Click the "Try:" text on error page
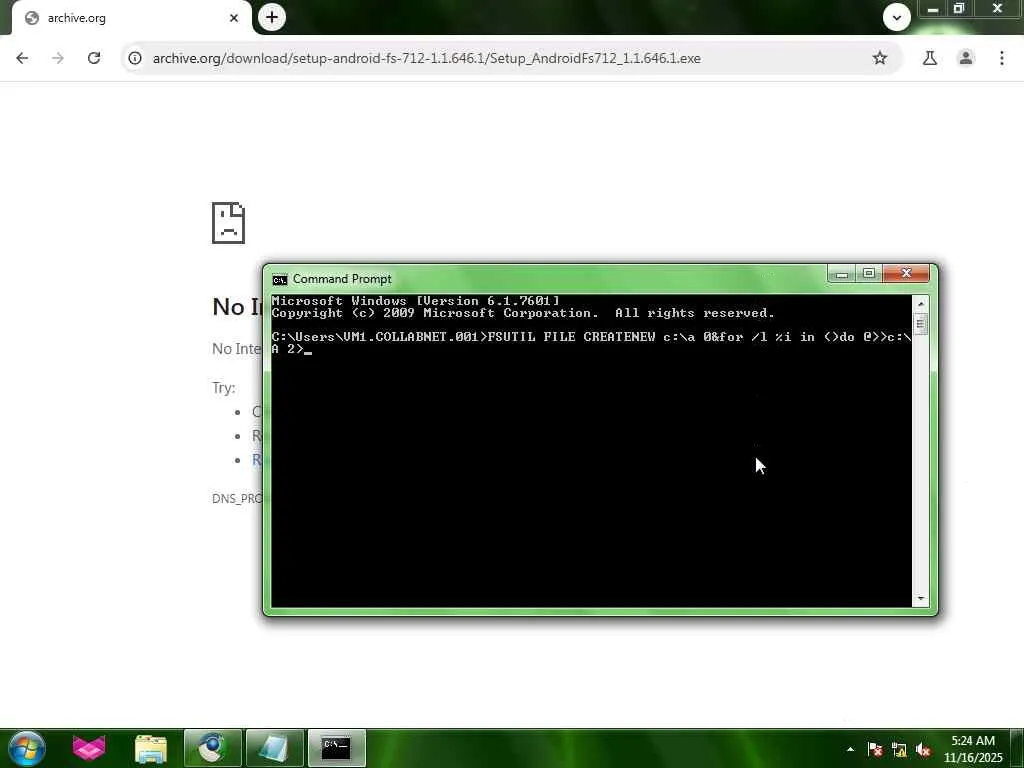 click(223, 388)
